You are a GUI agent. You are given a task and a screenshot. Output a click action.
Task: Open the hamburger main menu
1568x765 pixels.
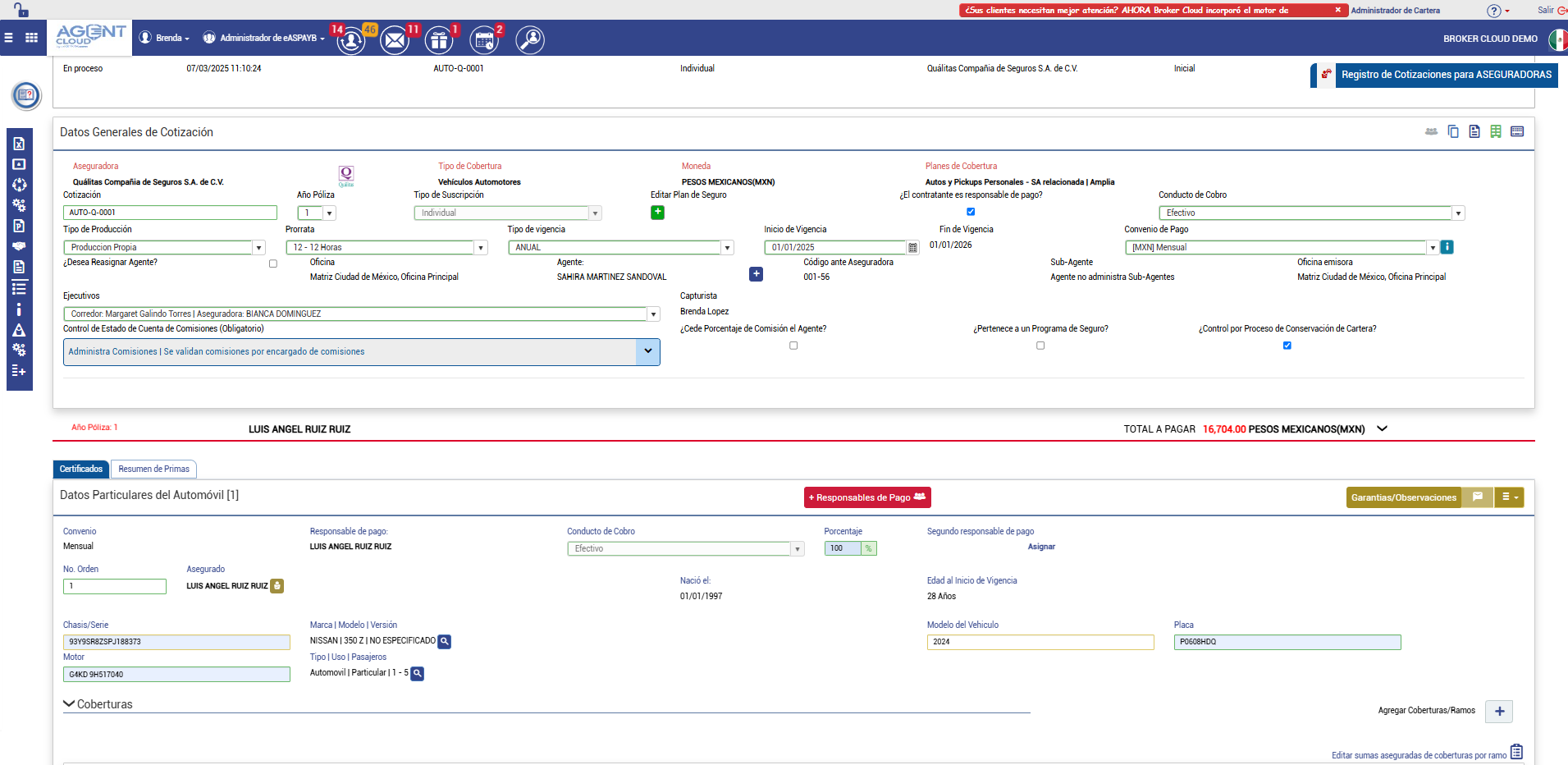[9, 38]
